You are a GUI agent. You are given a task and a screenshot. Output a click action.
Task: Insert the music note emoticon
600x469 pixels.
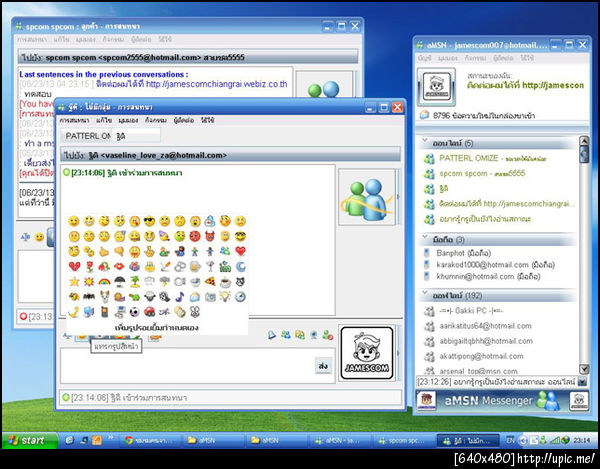179,296
